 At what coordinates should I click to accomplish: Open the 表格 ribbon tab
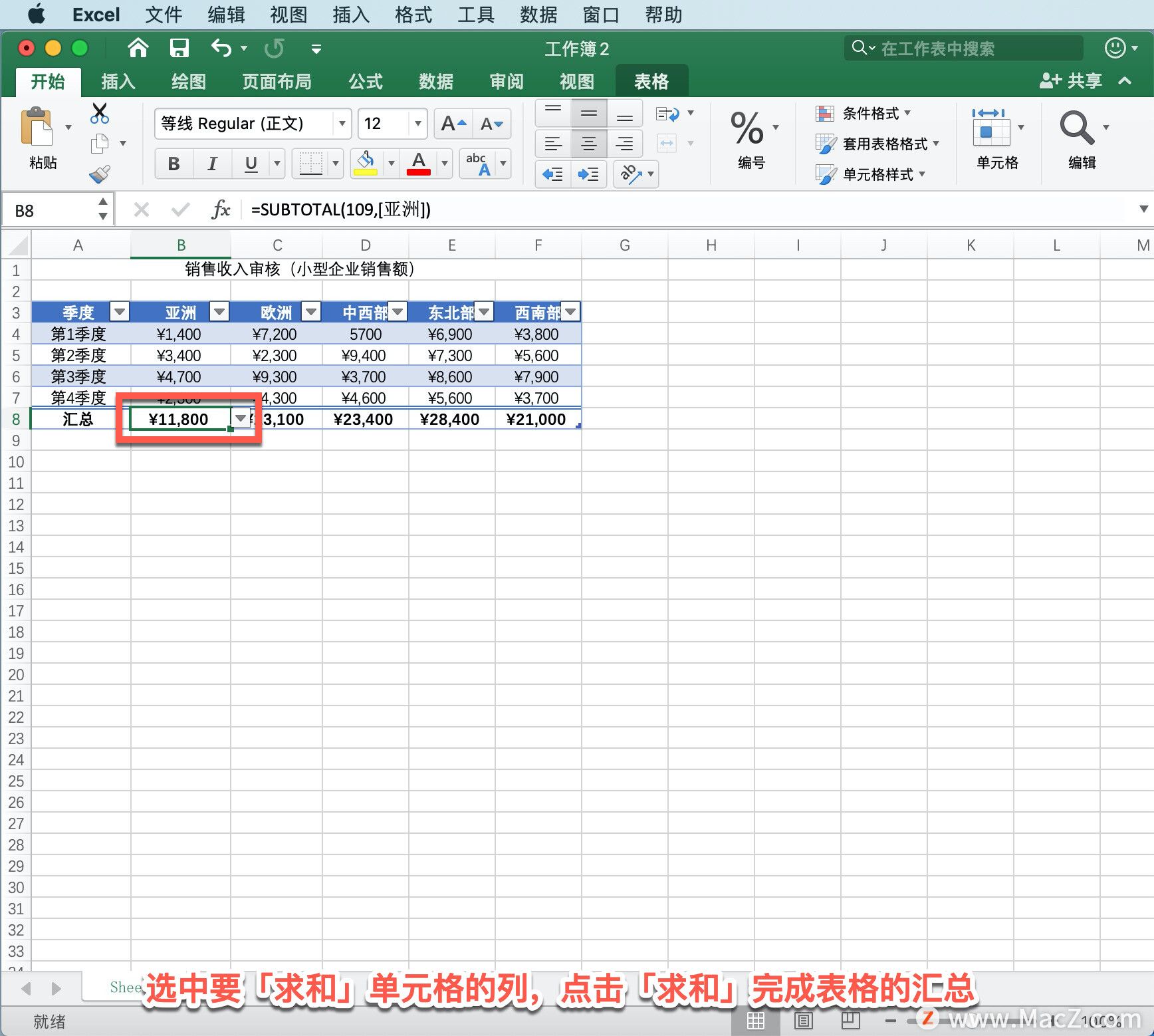pos(651,82)
